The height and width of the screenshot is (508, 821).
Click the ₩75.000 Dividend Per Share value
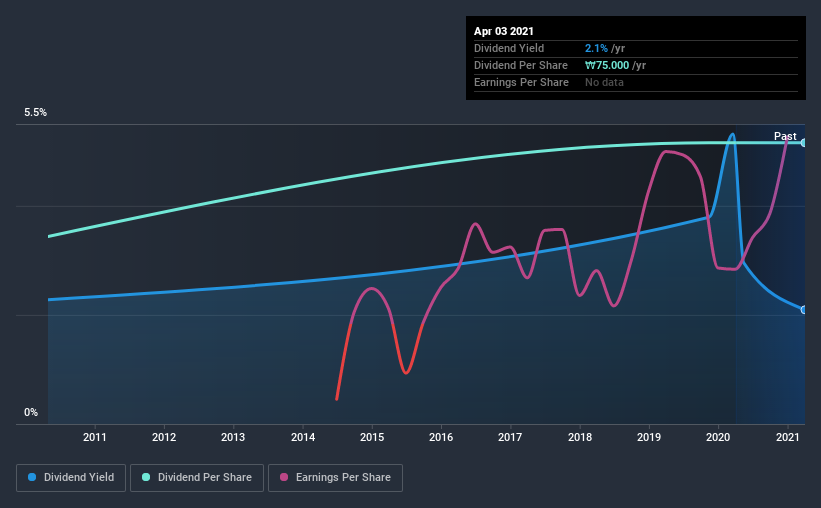(x=607, y=65)
